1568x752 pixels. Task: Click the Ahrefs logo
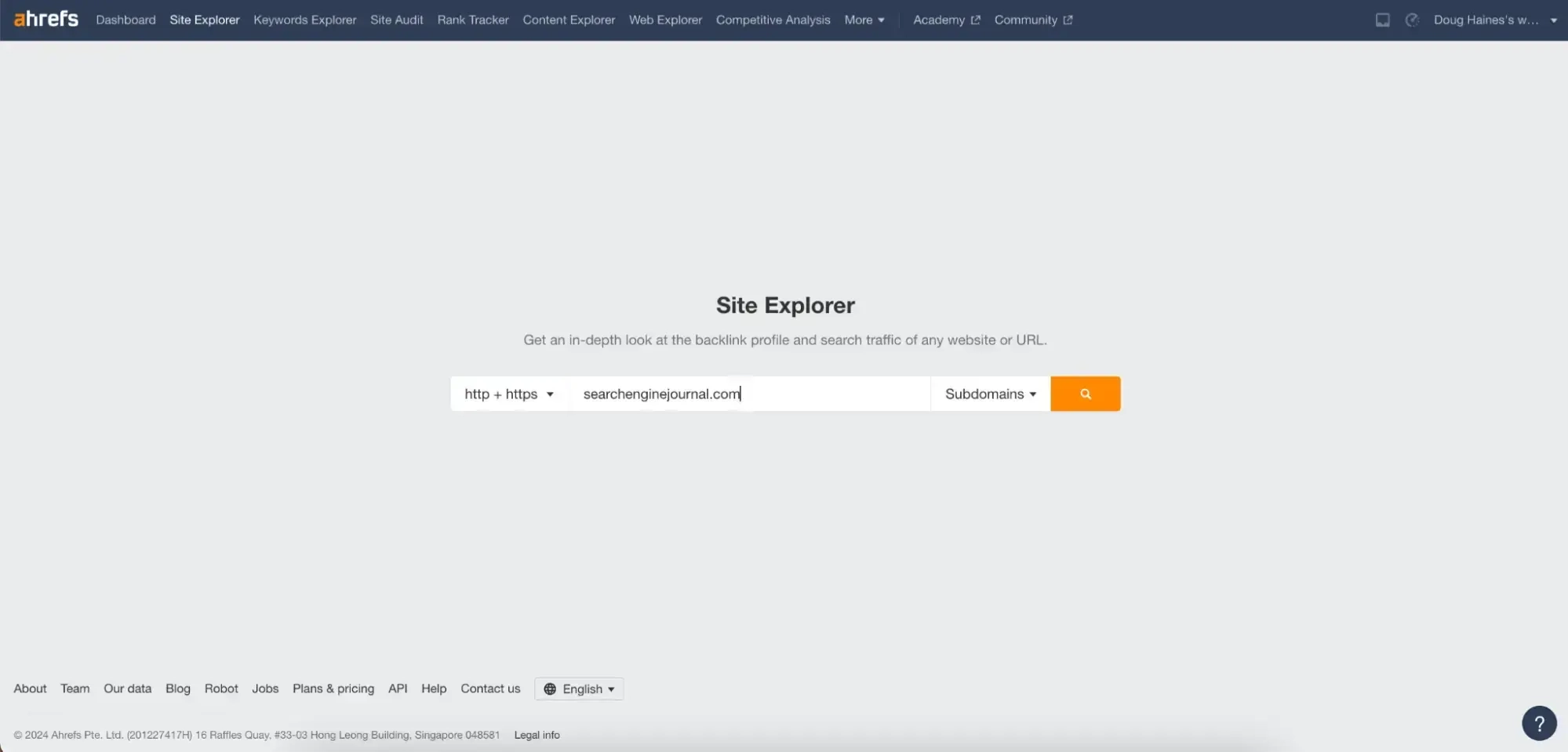point(46,19)
